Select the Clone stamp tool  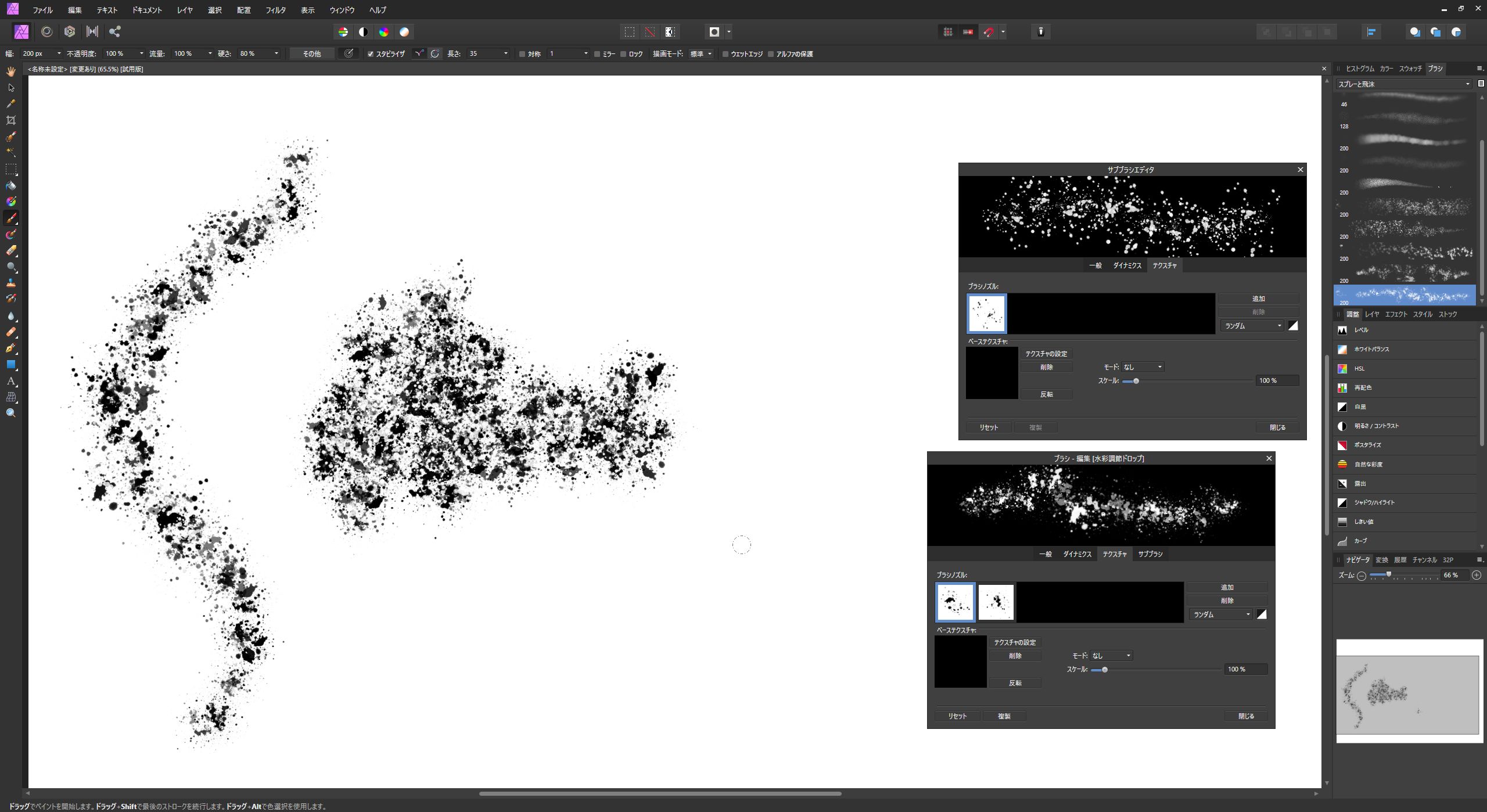11,283
